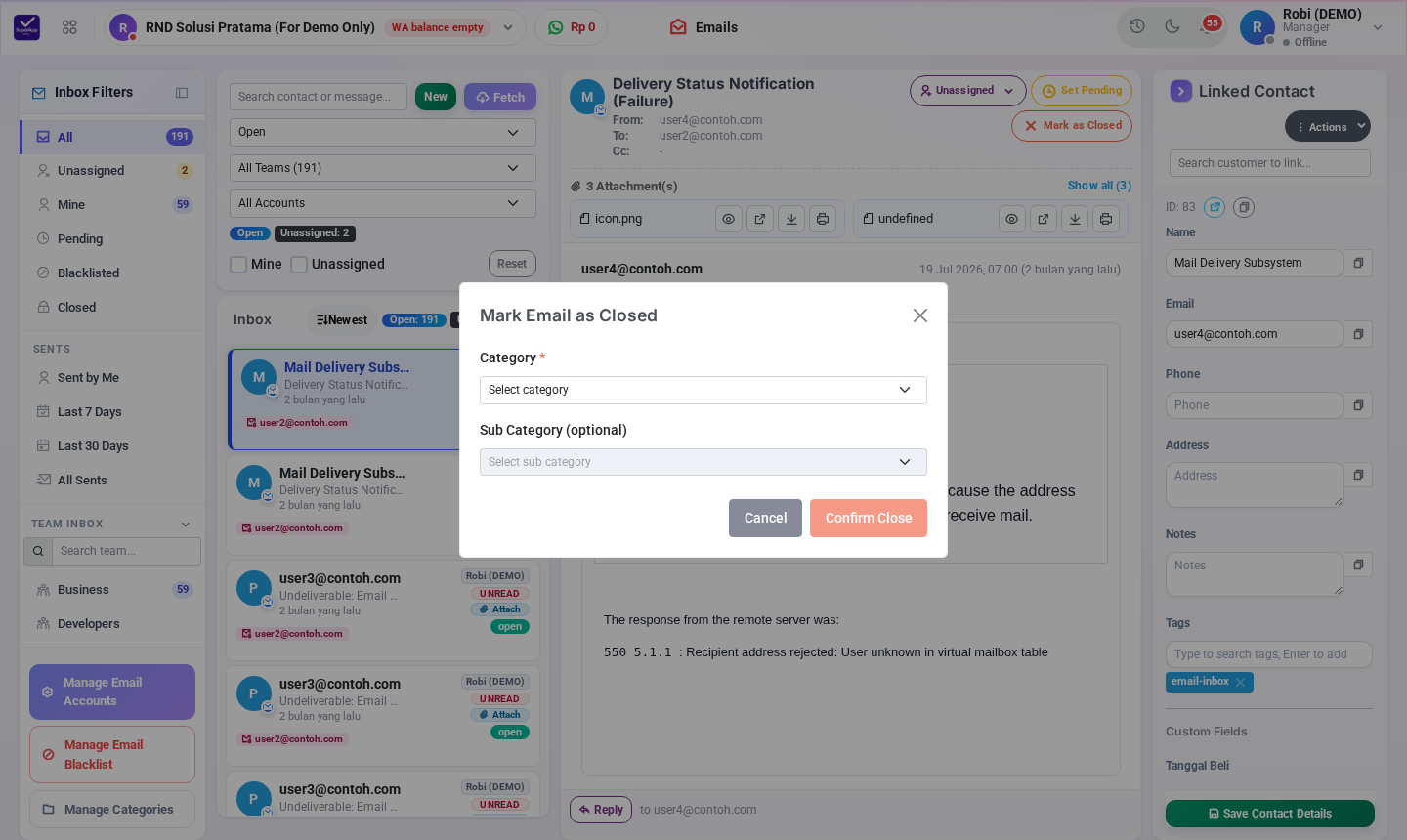Open the Actions dropdown in Linked Contact
Viewport: 1407px width, 840px height.
(1328, 126)
